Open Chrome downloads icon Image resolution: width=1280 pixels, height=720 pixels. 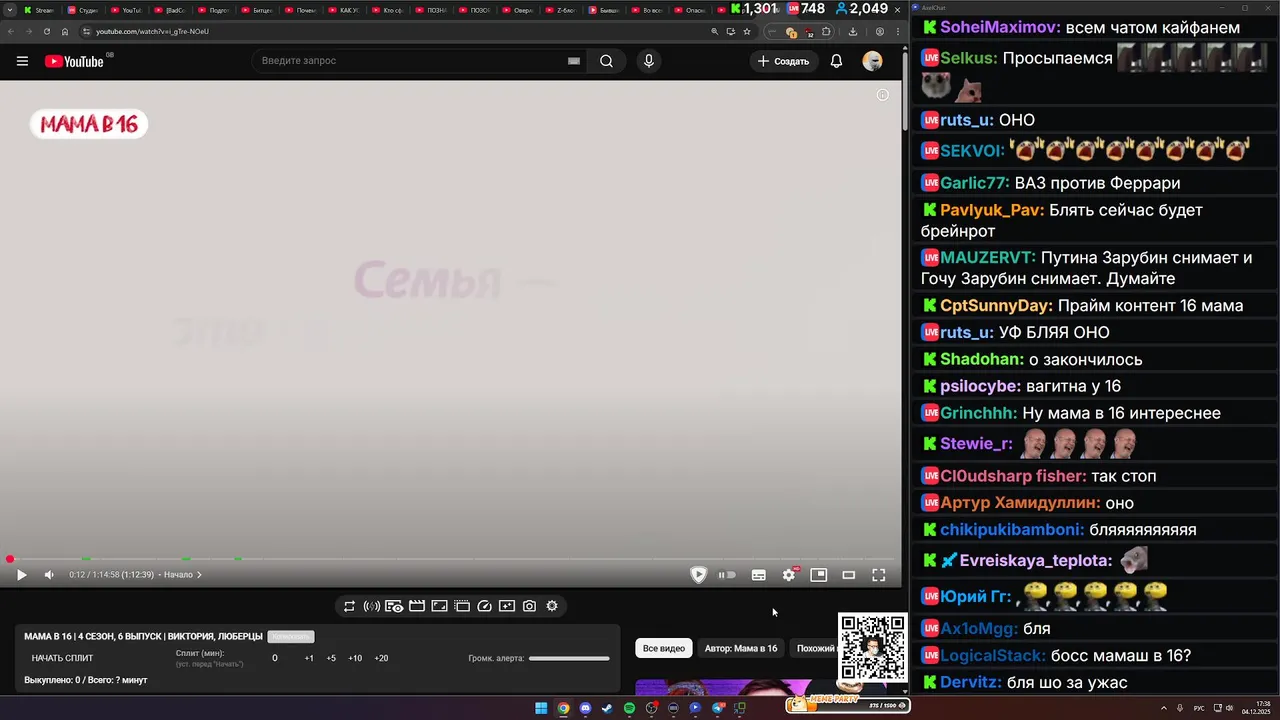[852, 31]
